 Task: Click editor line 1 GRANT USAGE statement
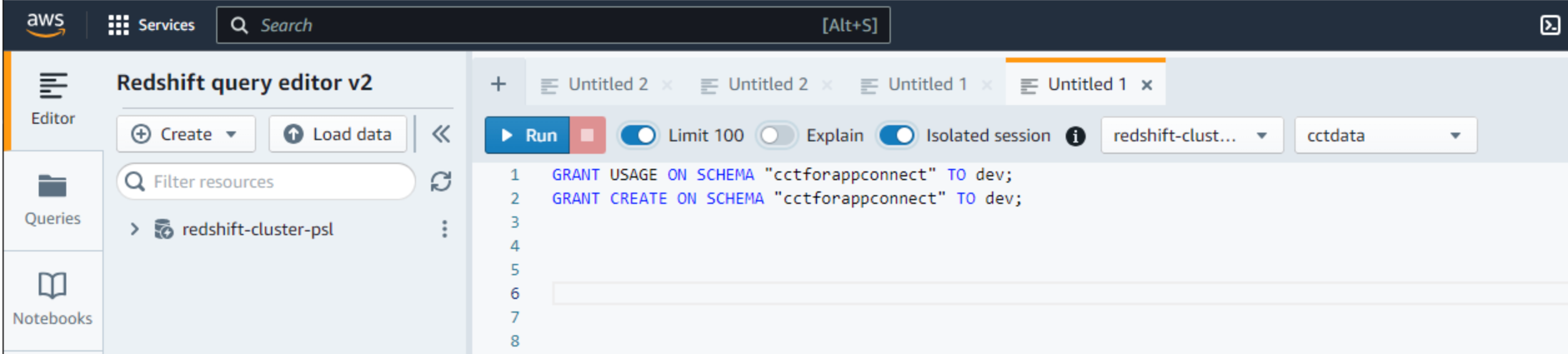782,174
